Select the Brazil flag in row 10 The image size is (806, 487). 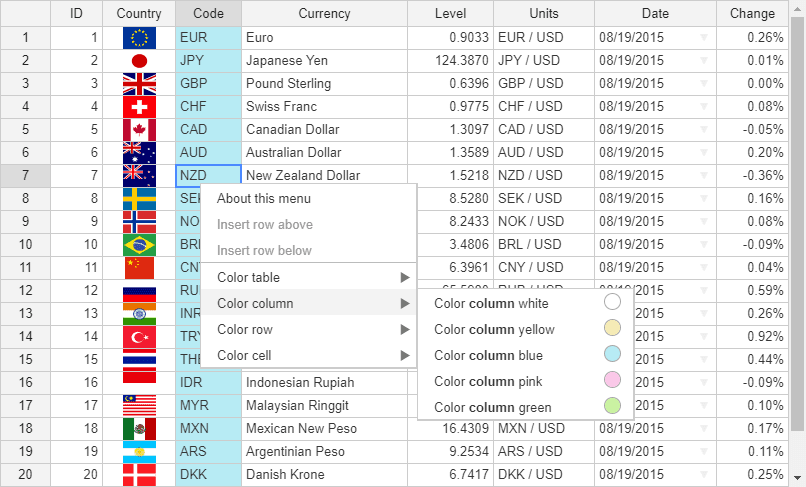coord(139,245)
